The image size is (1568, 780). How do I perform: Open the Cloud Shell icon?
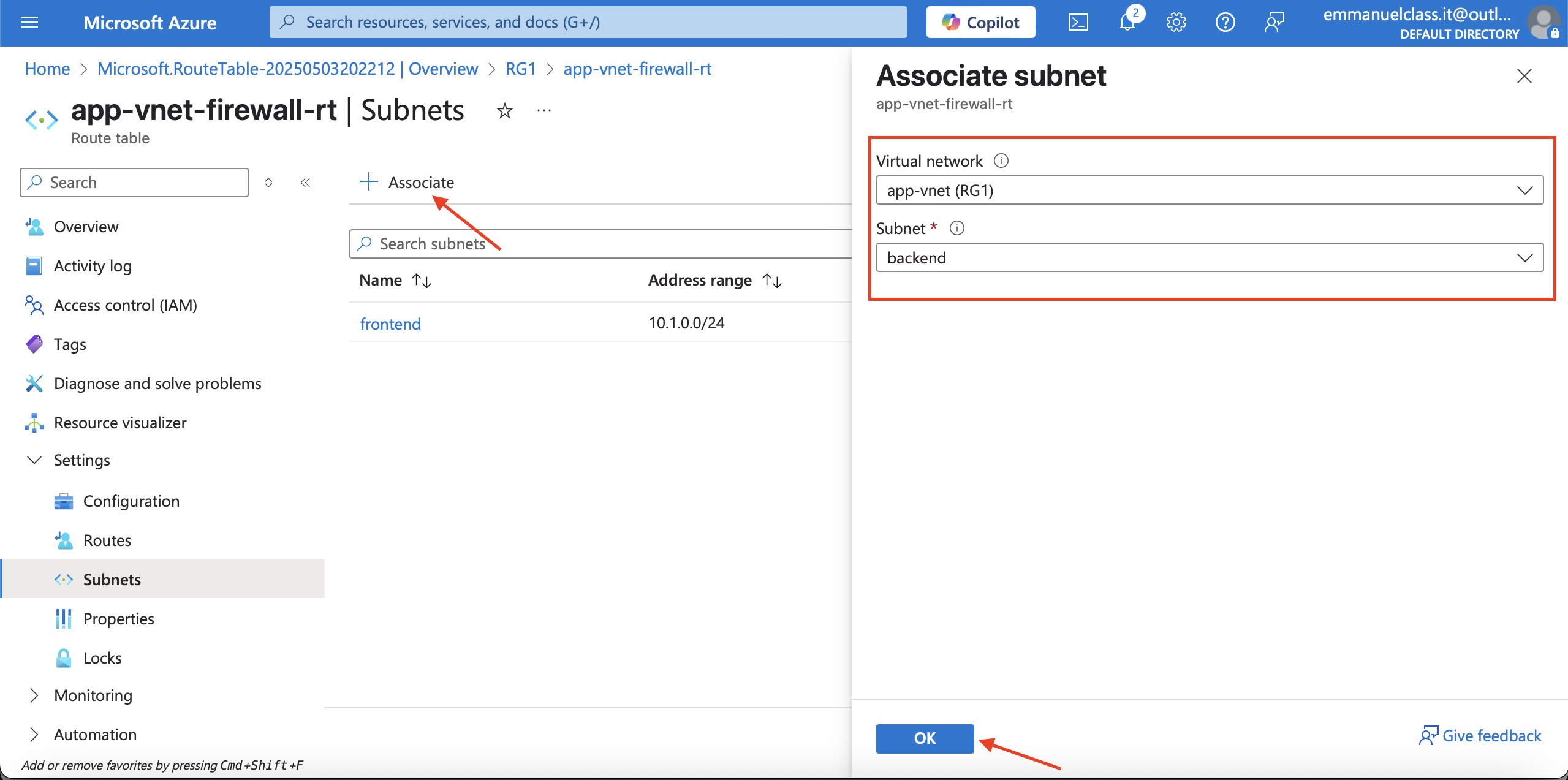(x=1078, y=23)
